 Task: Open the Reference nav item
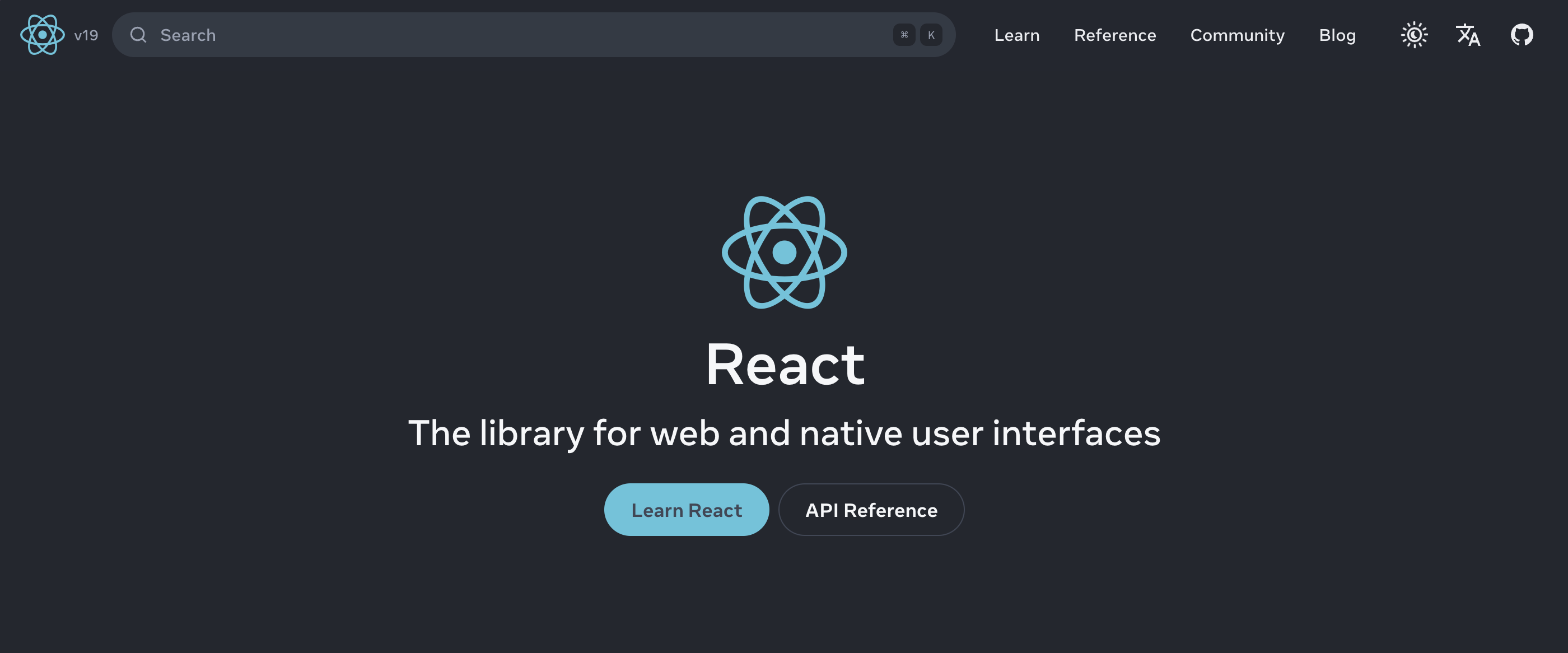(1114, 35)
